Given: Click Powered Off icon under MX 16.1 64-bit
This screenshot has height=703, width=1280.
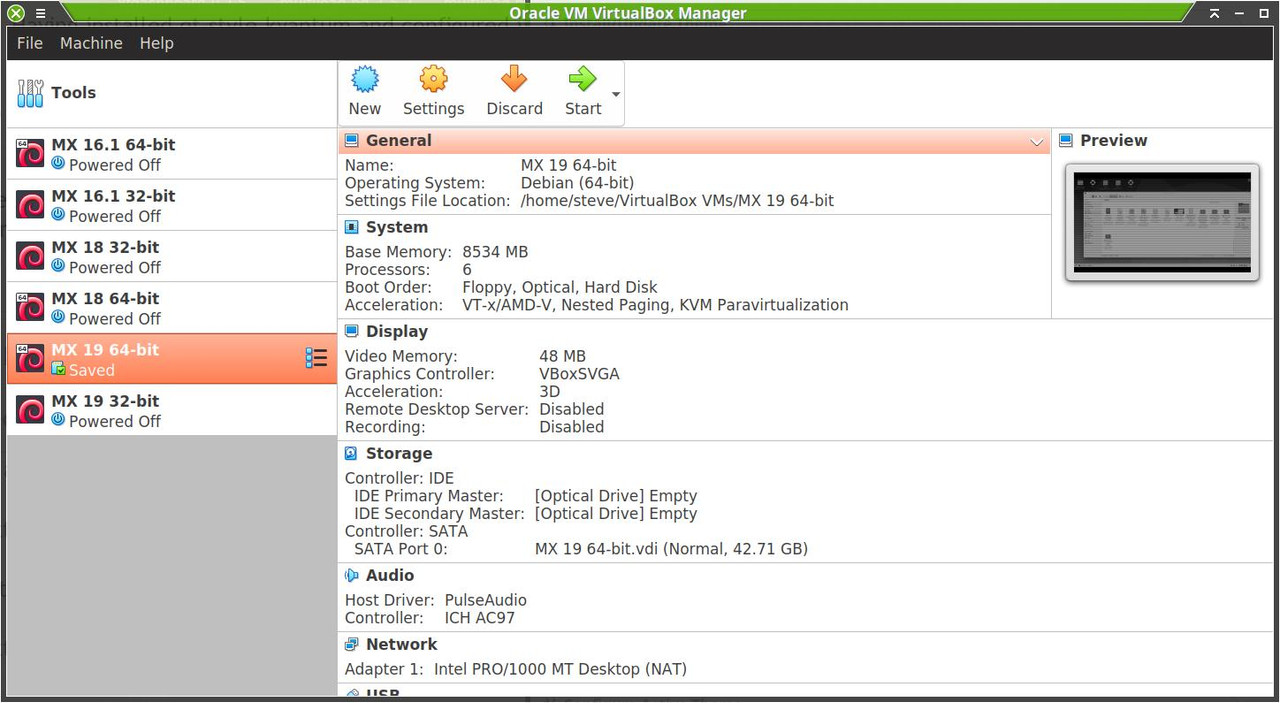Looking at the screenshot, I should click(x=58, y=163).
